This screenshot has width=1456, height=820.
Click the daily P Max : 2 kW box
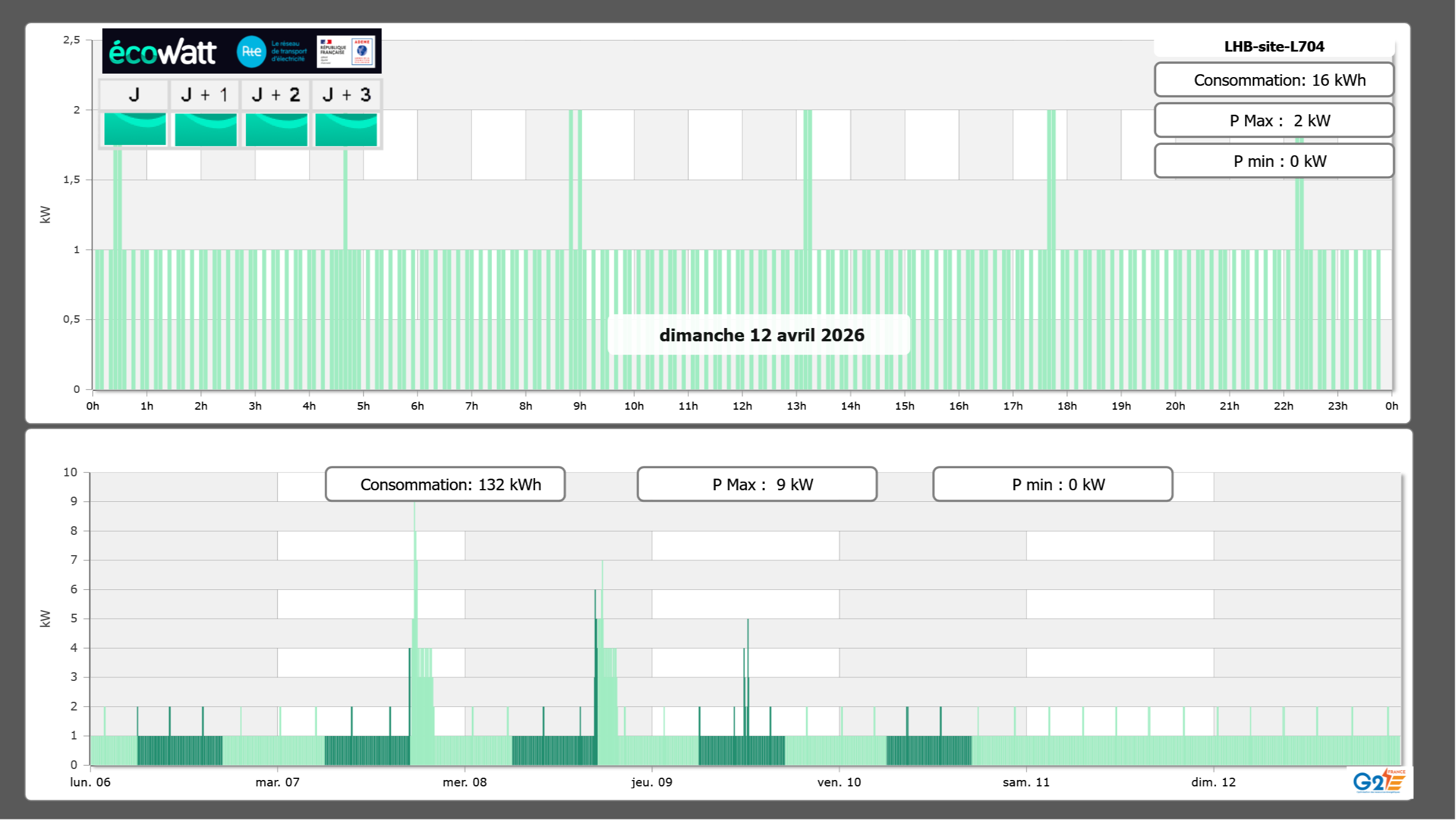1273,121
